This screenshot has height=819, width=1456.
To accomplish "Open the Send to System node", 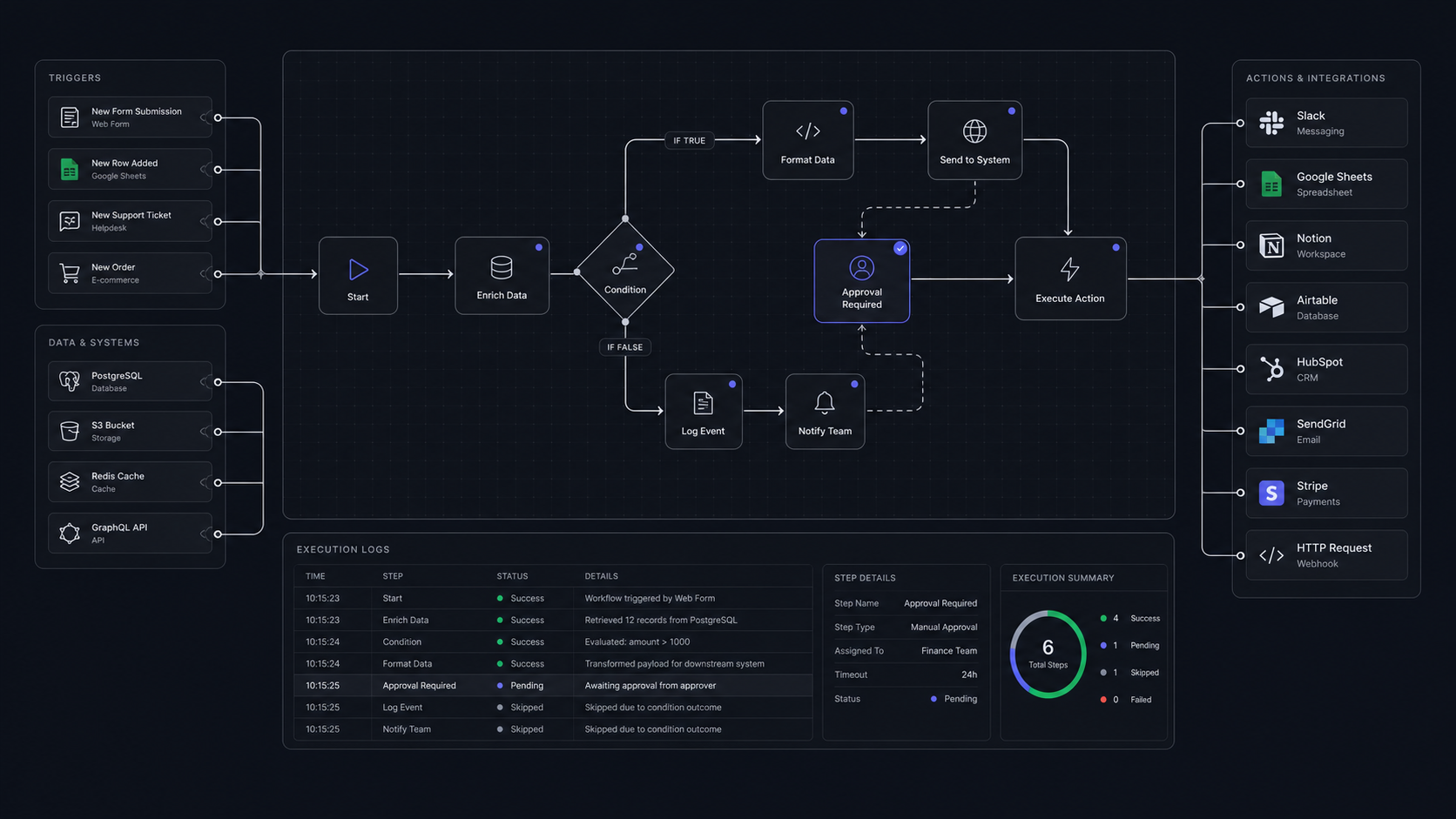I will click(974, 140).
